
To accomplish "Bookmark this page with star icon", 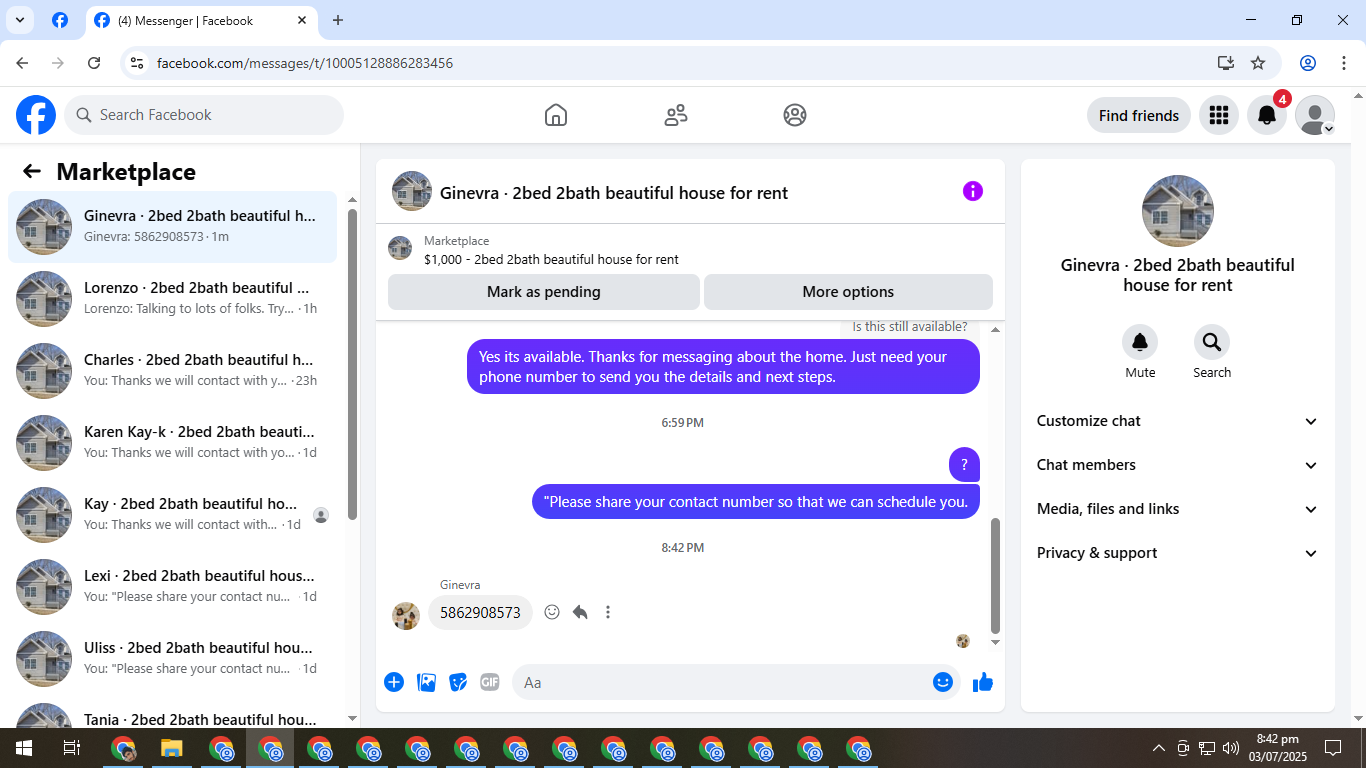I will coord(1258,63).
